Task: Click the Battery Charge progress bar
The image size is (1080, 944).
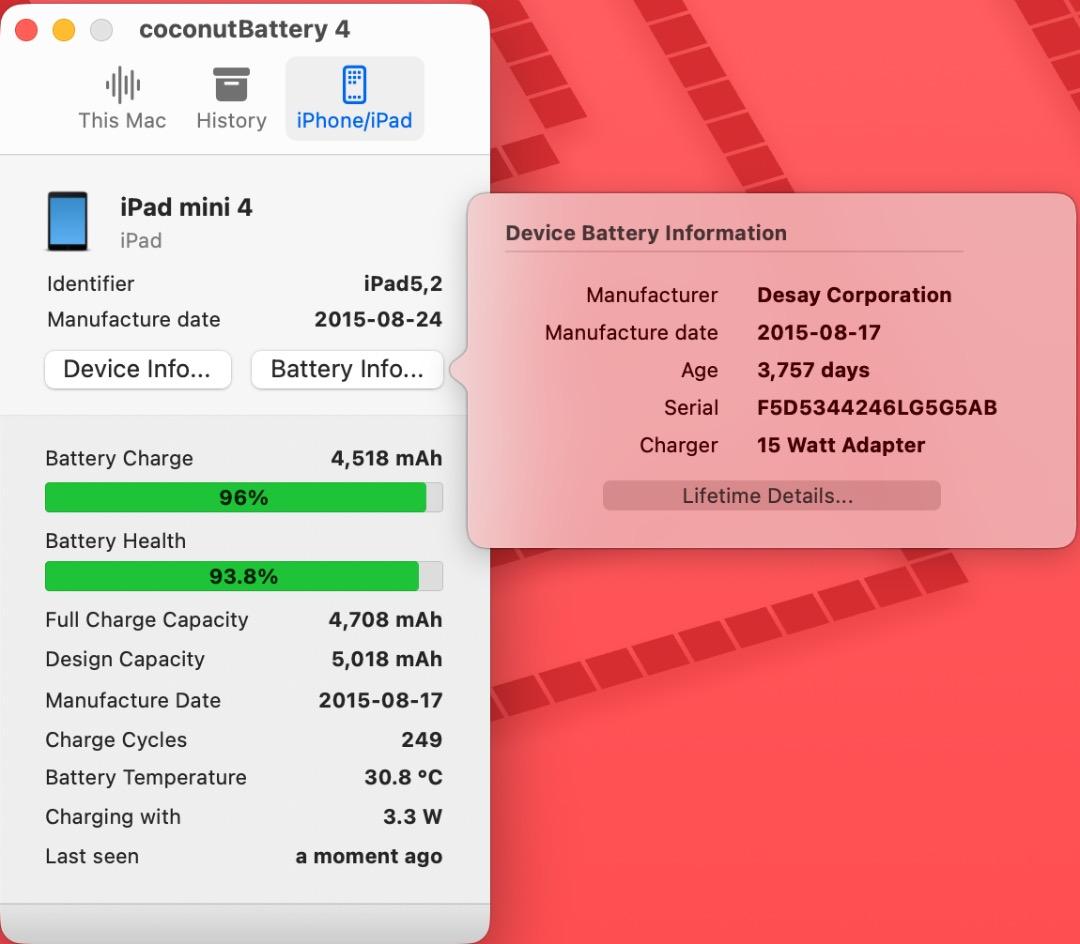Action: click(x=244, y=497)
